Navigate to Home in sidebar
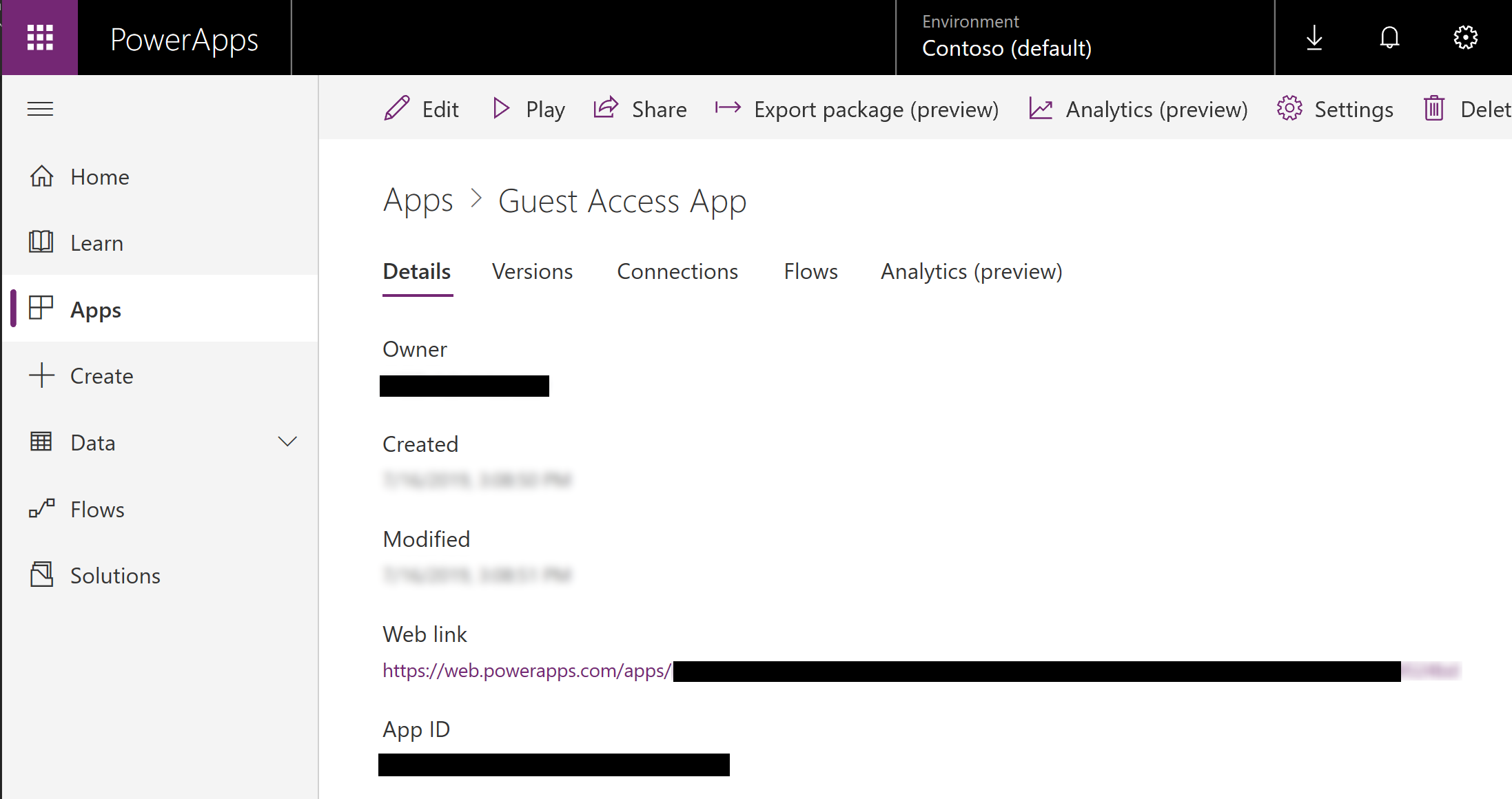Image resolution: width=1512 pixels, height=799 pixels. [x=100, y=177]
